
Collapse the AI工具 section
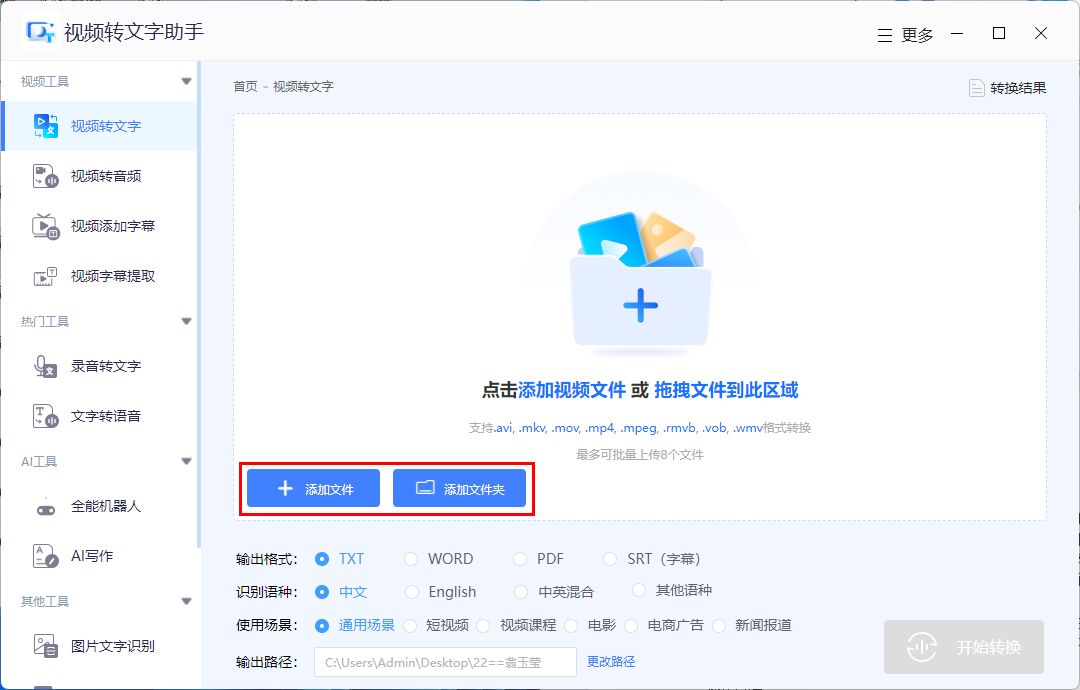(x=186, y=461)
